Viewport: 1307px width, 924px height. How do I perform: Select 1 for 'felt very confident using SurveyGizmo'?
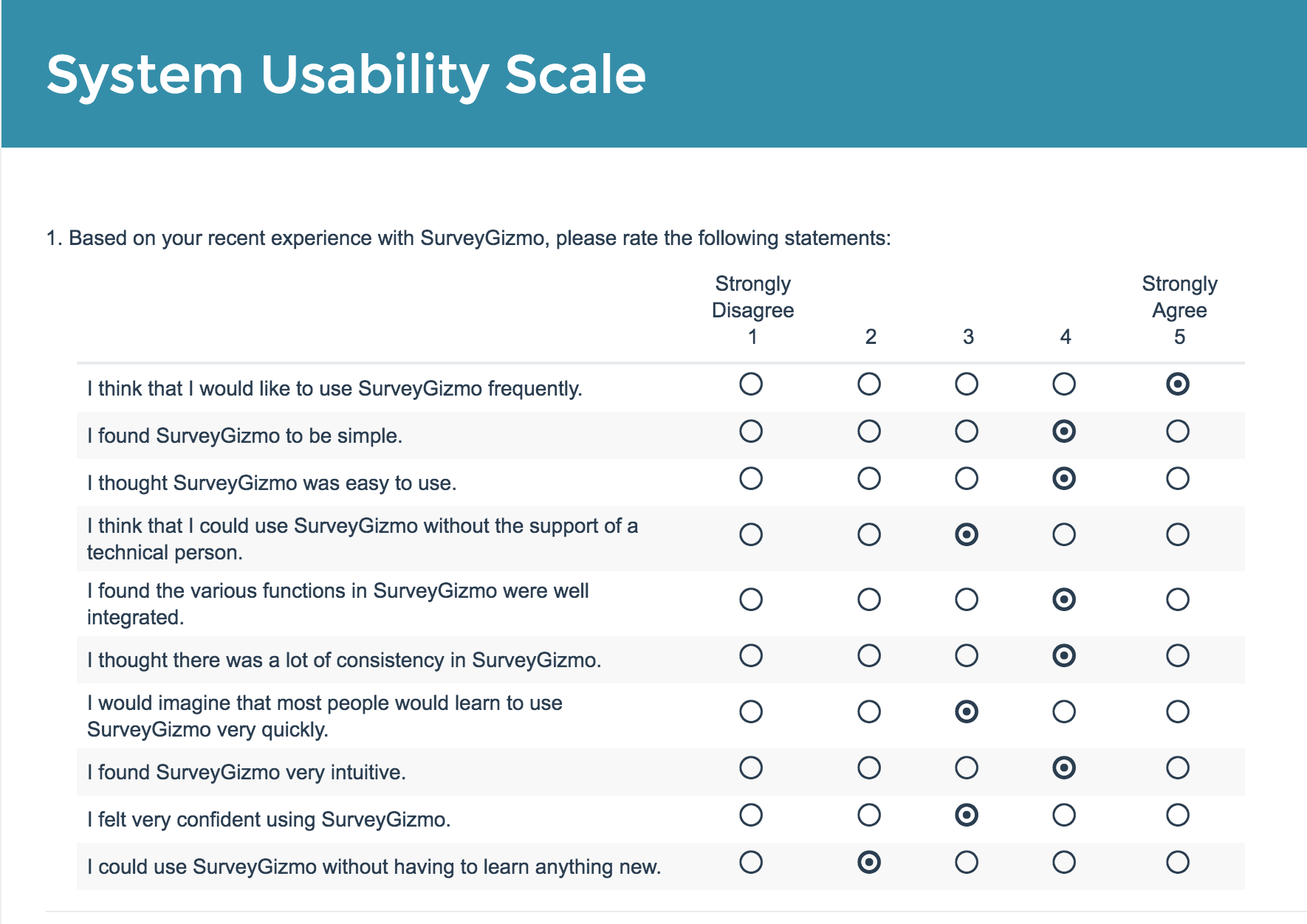[x=751, y=815]
